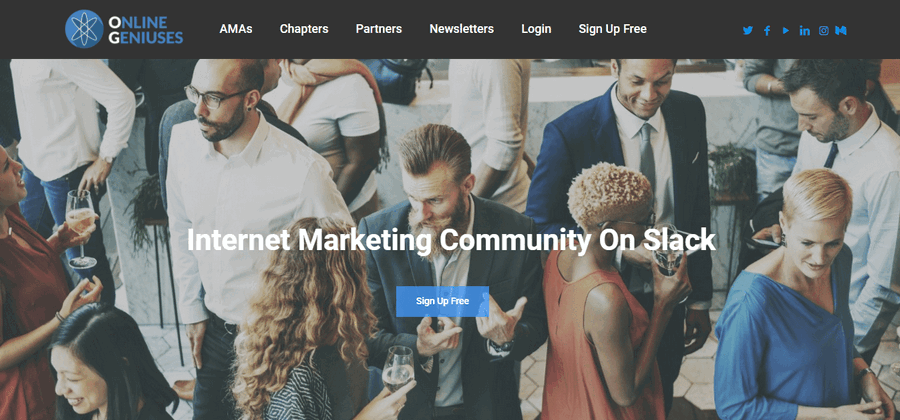900x420 pixels.
Task: Click the Online Geniuses atom logo
Action: click(84, 29)
